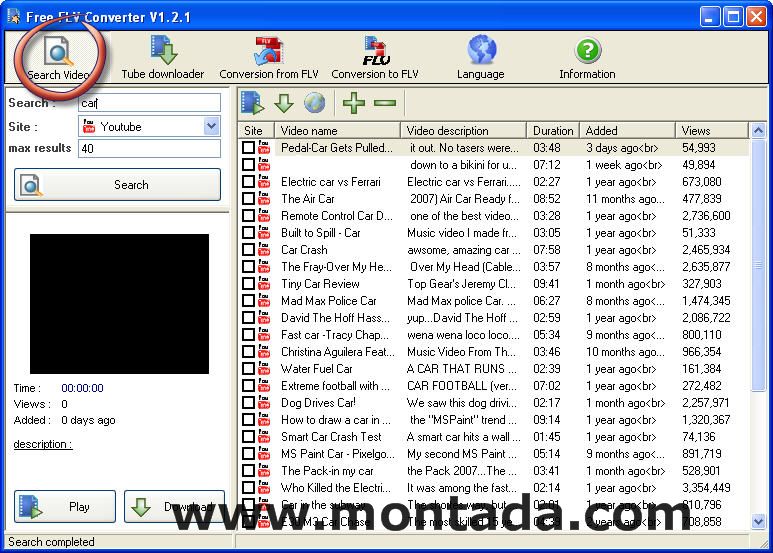Check the Electric car vs Ferrari checkbox

click(x=248, y=181)
